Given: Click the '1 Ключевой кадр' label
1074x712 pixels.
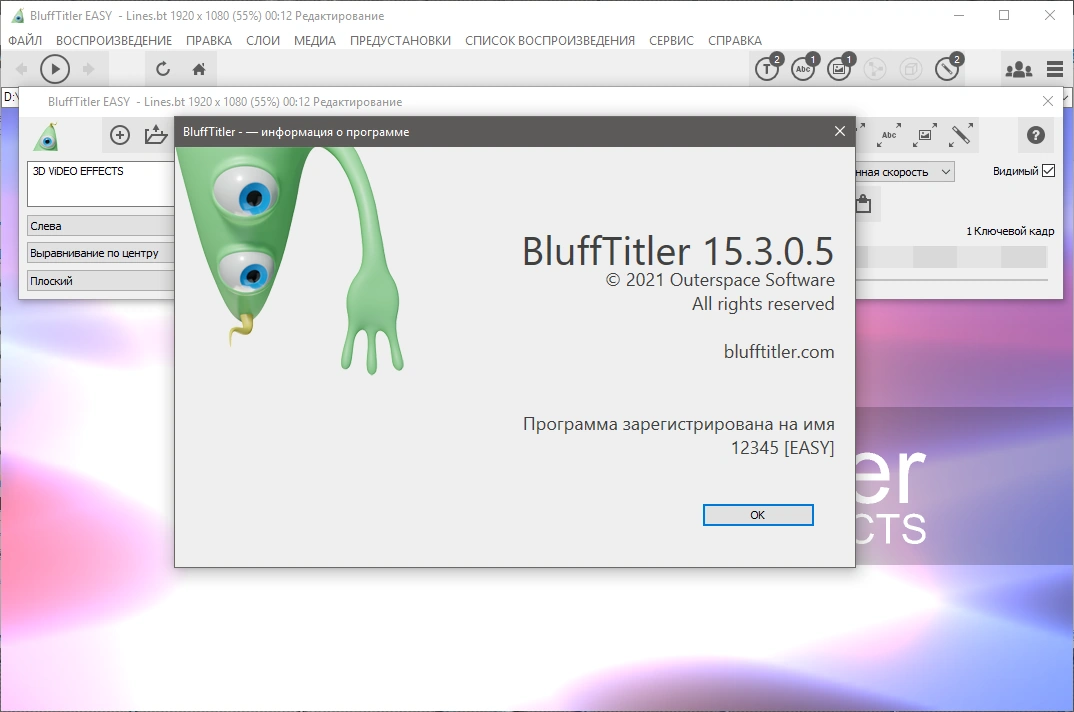Looking at the screenshot, I should tap(1010, 231).
